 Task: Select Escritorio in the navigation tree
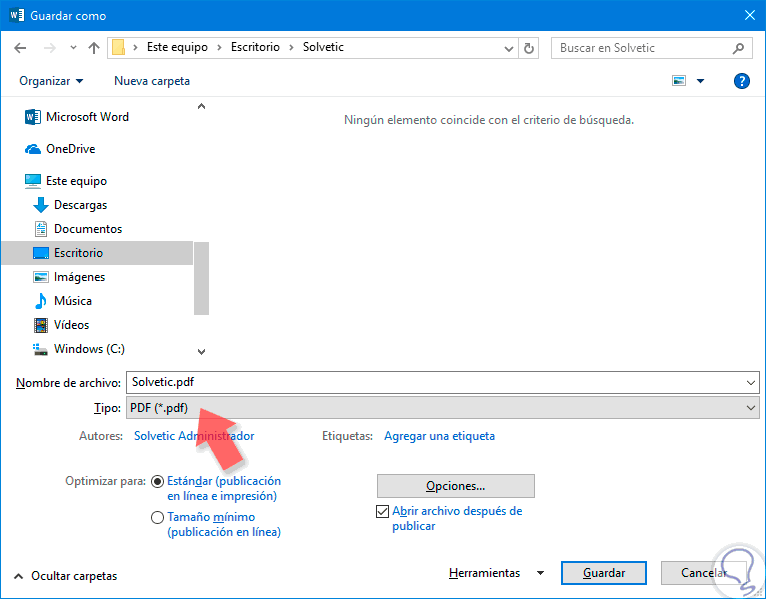pyautogui.click(x=97, y=253)
